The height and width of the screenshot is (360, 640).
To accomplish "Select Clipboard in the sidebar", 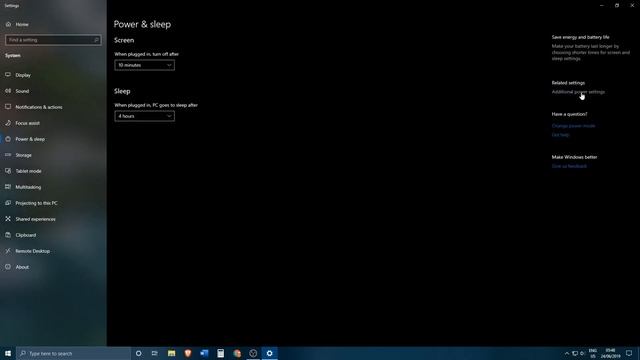I will [26, 235].
